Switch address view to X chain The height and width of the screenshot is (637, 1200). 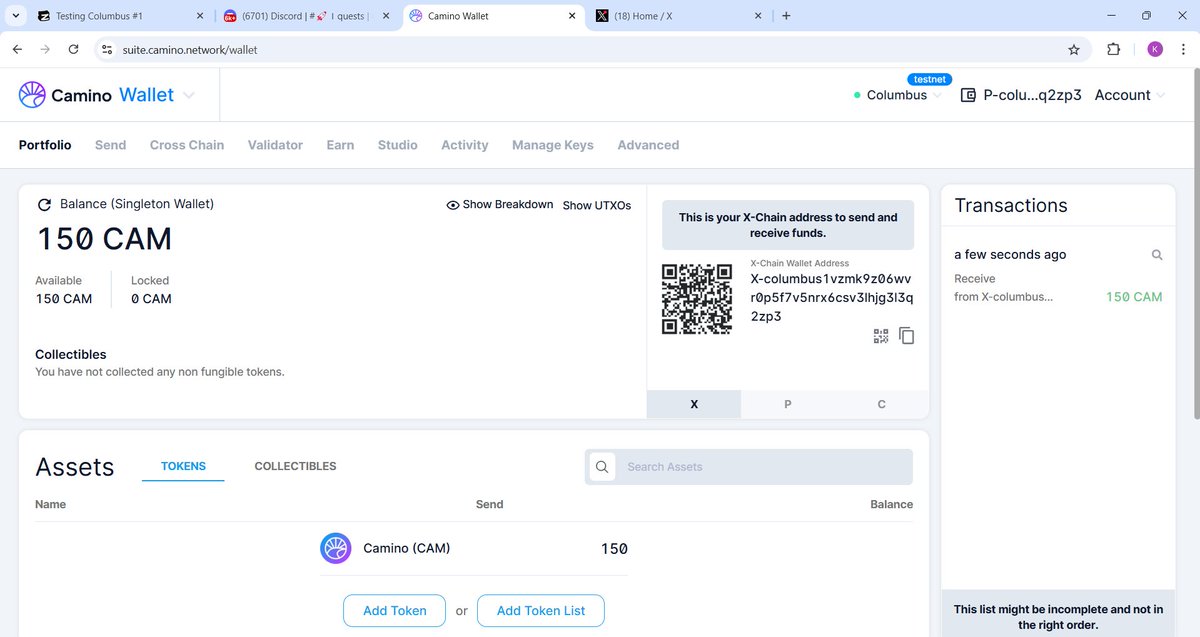pos(694,404)
